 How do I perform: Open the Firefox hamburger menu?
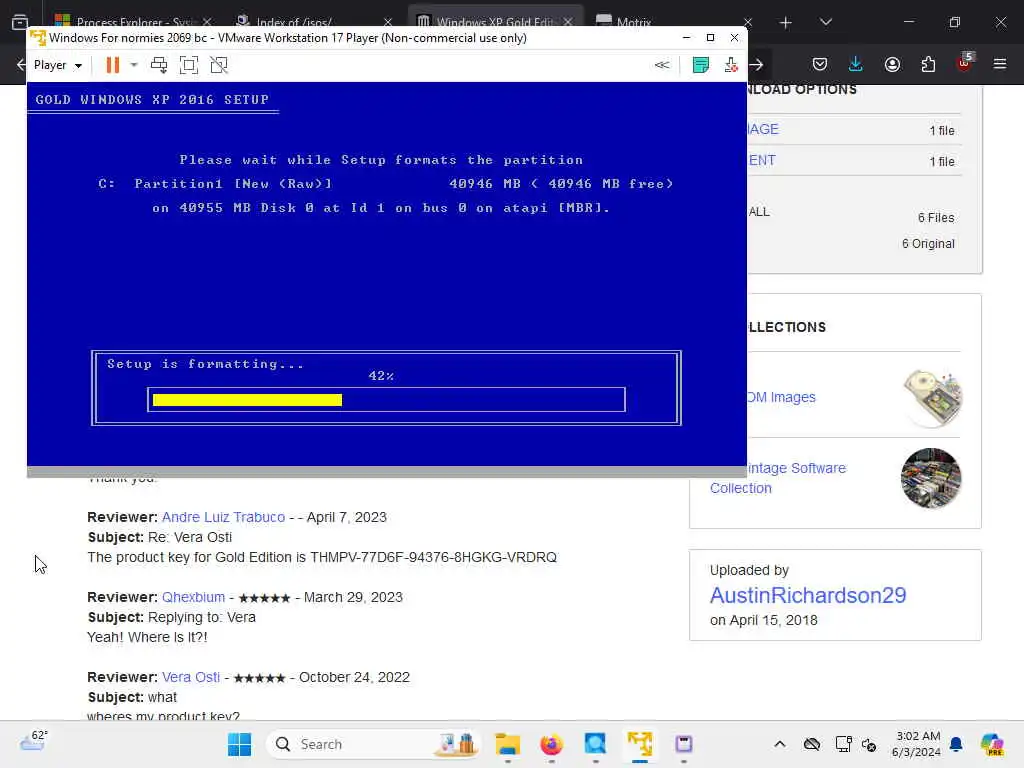(x=1000, y=64)
